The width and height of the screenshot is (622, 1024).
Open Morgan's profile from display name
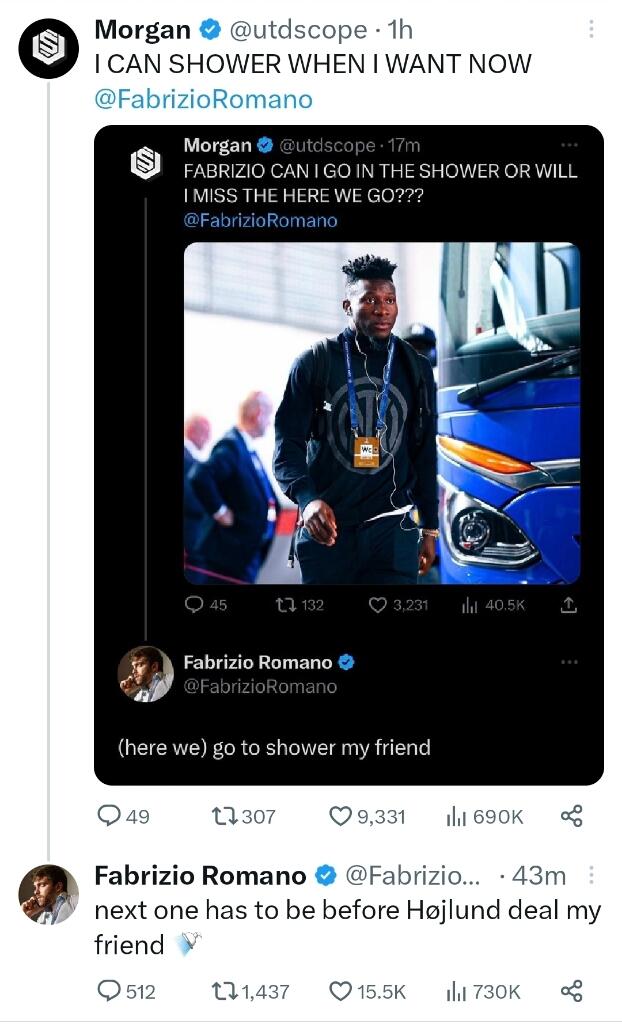coord(142,30)
